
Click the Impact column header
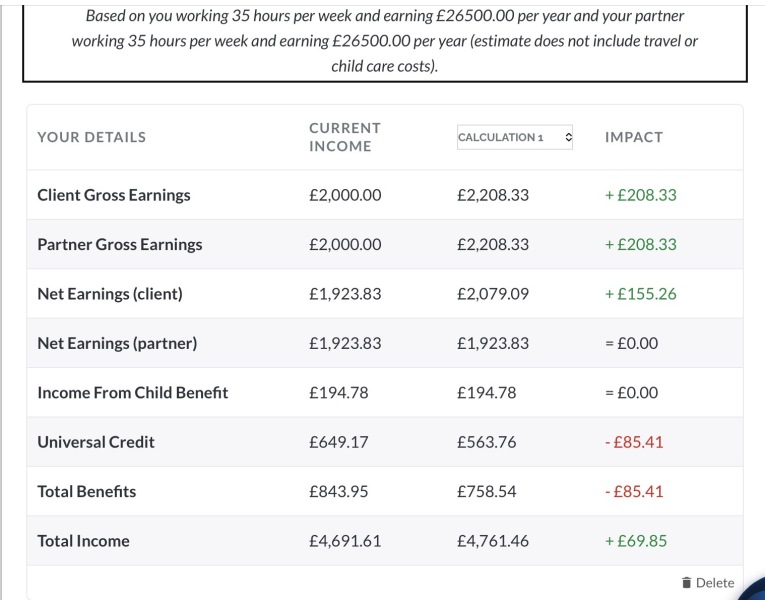point(634,137)
